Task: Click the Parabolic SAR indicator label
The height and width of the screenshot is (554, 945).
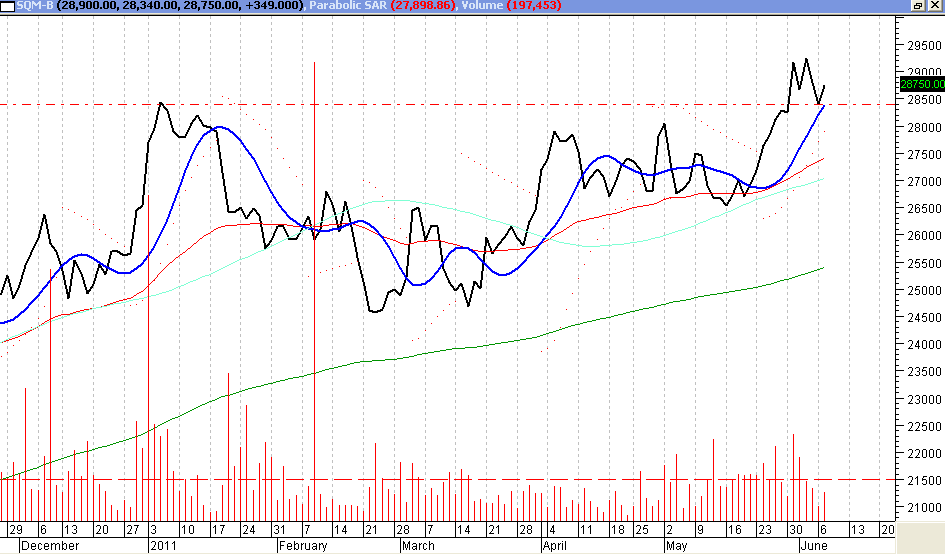Action: (x=348, y=5)
